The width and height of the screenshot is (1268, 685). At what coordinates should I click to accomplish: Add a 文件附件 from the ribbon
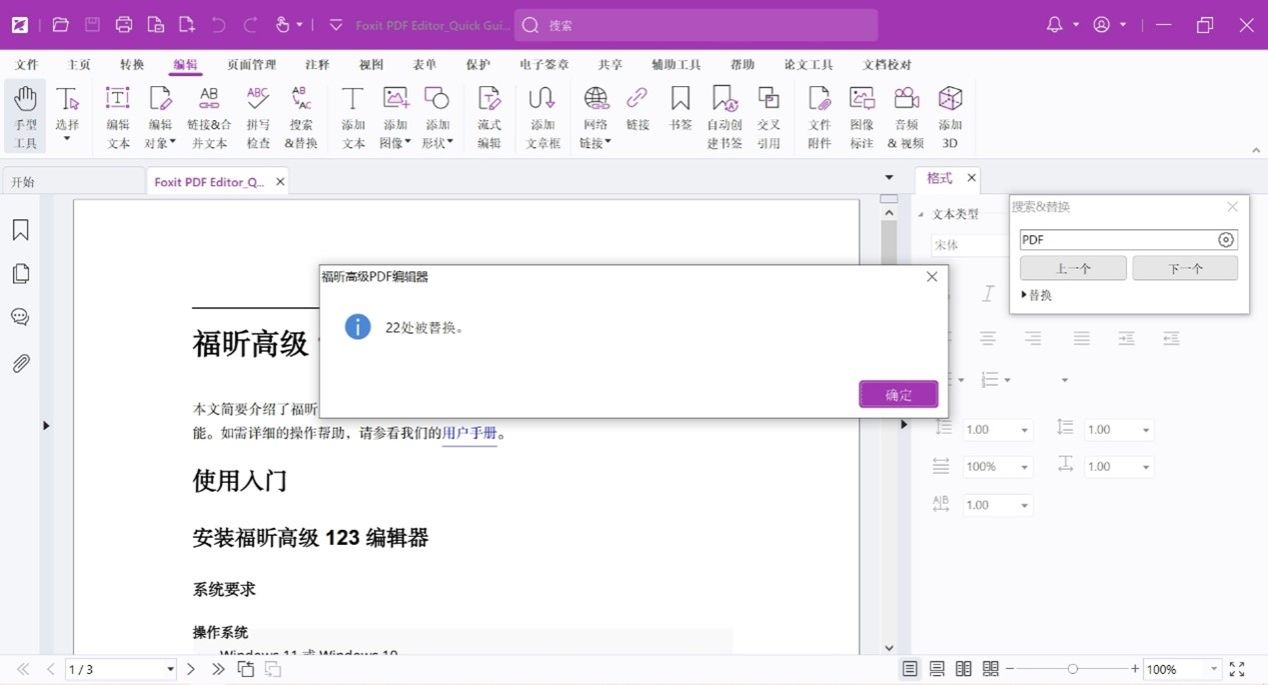tap(819, 116)
